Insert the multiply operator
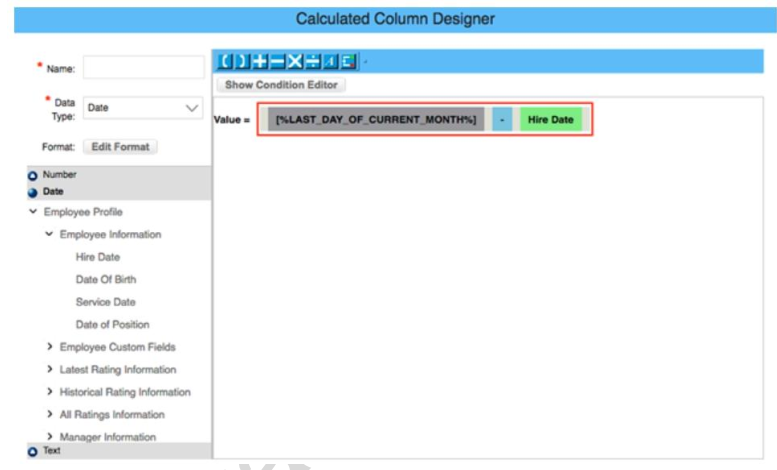The image size is (777, 470). click(295, 62)
